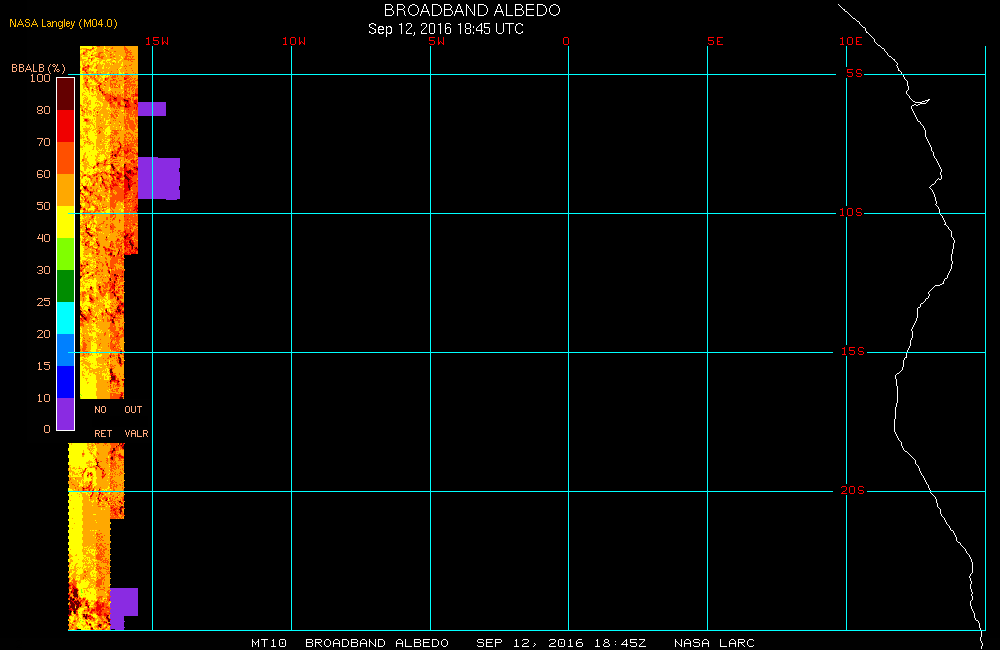
Task: Click the 80 value on the legend scale
Action: pos(43,110)
